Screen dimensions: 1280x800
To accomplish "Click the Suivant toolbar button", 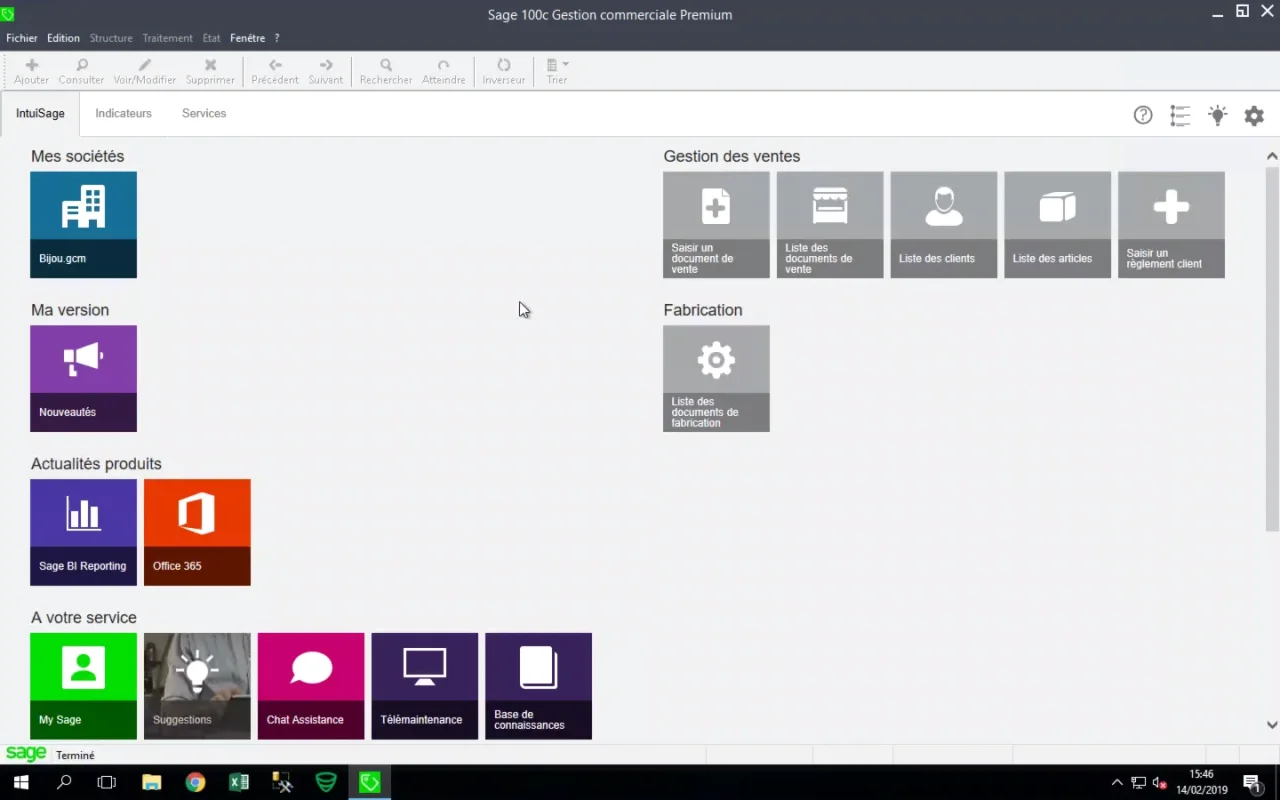I will [326, 71].
